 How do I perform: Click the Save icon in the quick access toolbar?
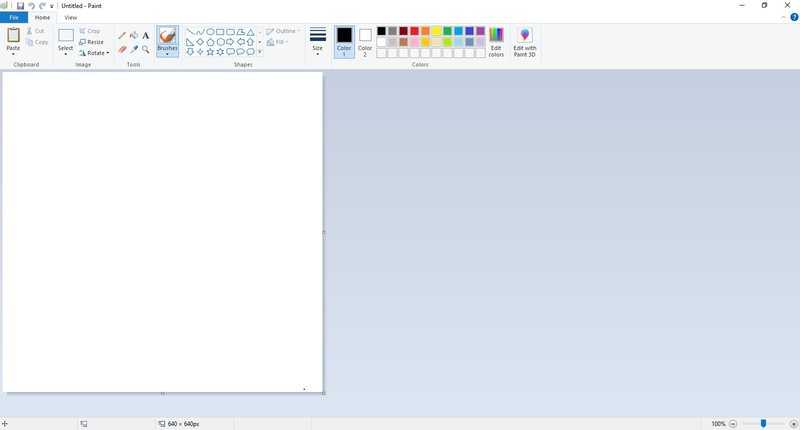[x=20, y=6]
